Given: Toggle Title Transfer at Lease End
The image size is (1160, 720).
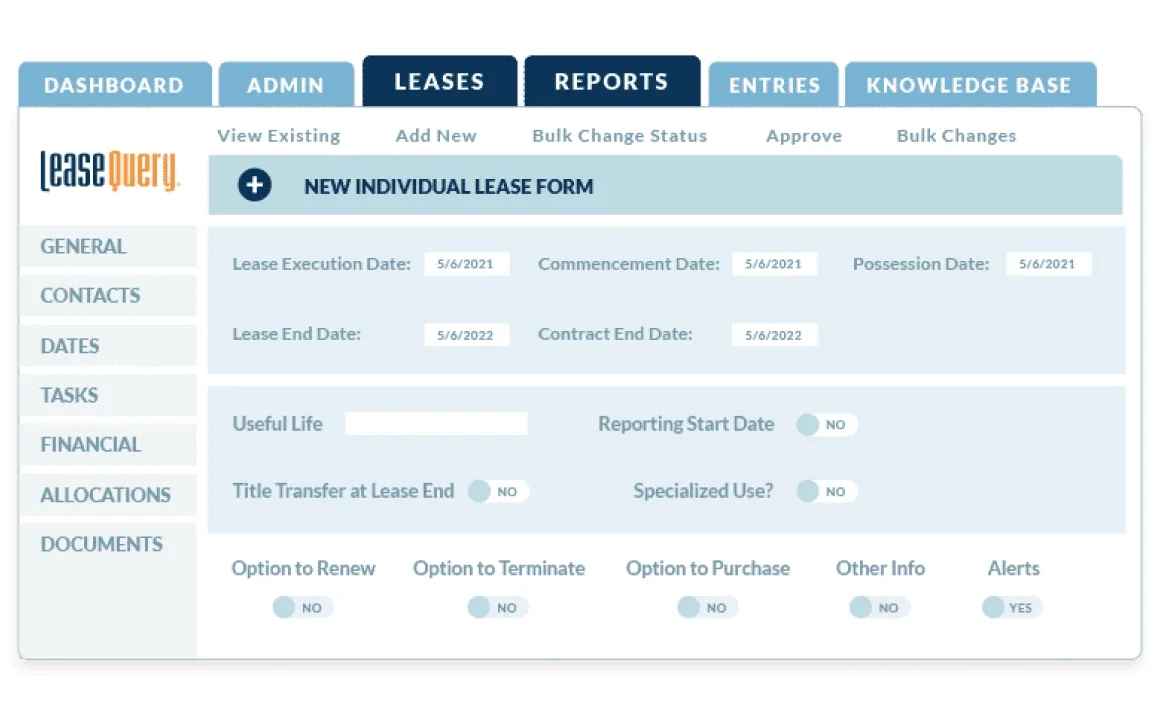Looking at the screenshot, I should [499, 491].
